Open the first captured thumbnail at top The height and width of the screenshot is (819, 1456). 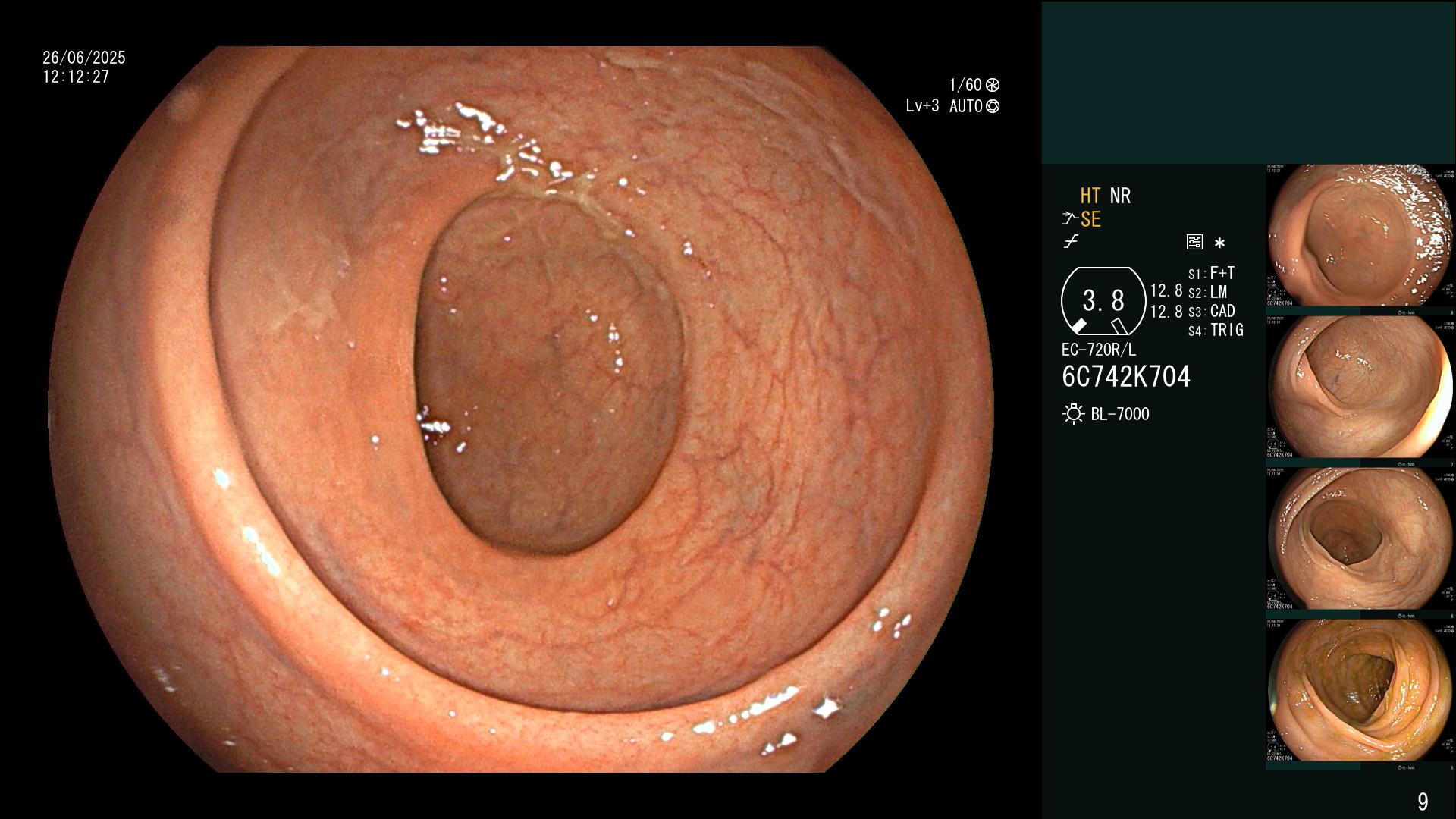(1360, 236)
